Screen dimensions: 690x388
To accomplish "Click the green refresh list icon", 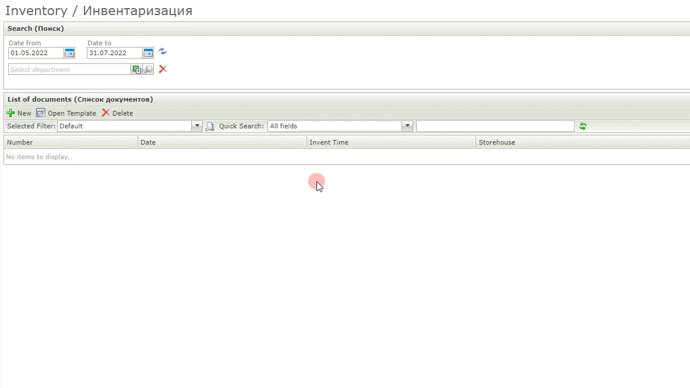I will point(583,126).
